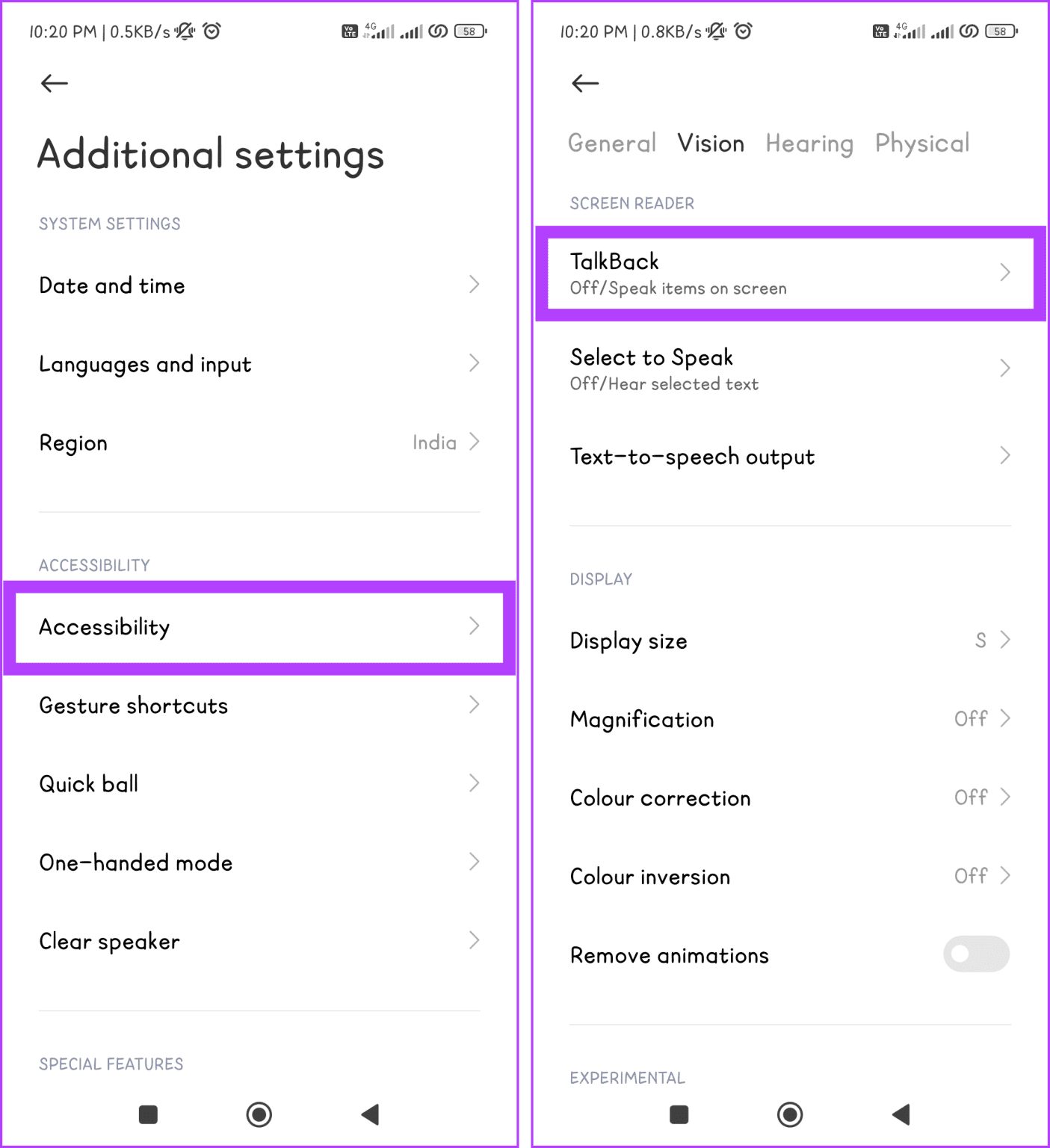Open TalkBack to turn it on
Viewport: 1050px width, 1148px height.
[x=789, y=273]
